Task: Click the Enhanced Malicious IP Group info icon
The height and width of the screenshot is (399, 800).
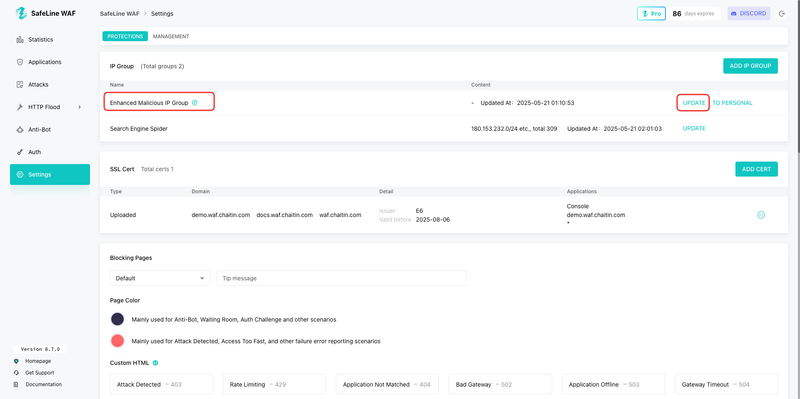Action: pos(194,103)
